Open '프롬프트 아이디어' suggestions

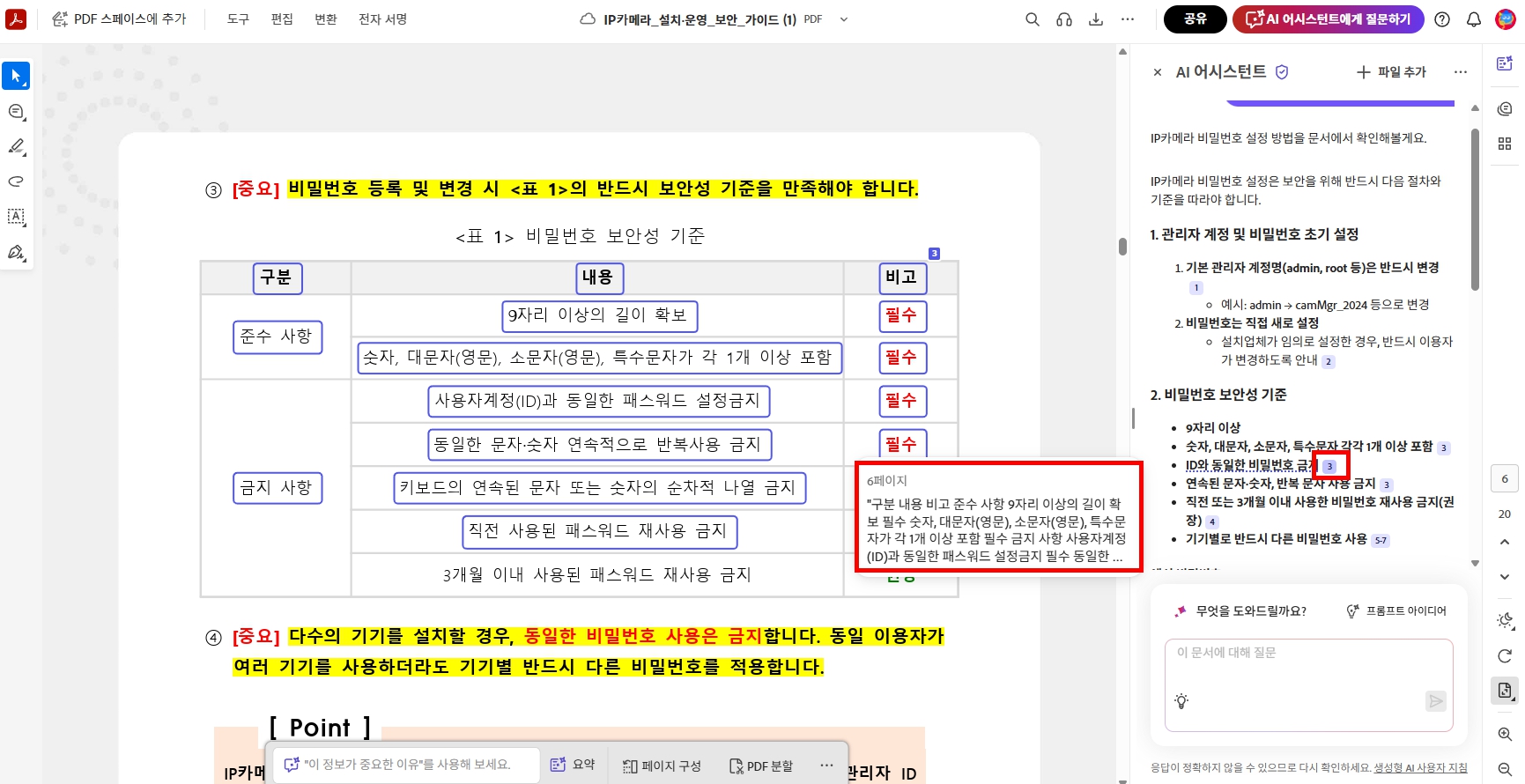[x=1396, y=610]
